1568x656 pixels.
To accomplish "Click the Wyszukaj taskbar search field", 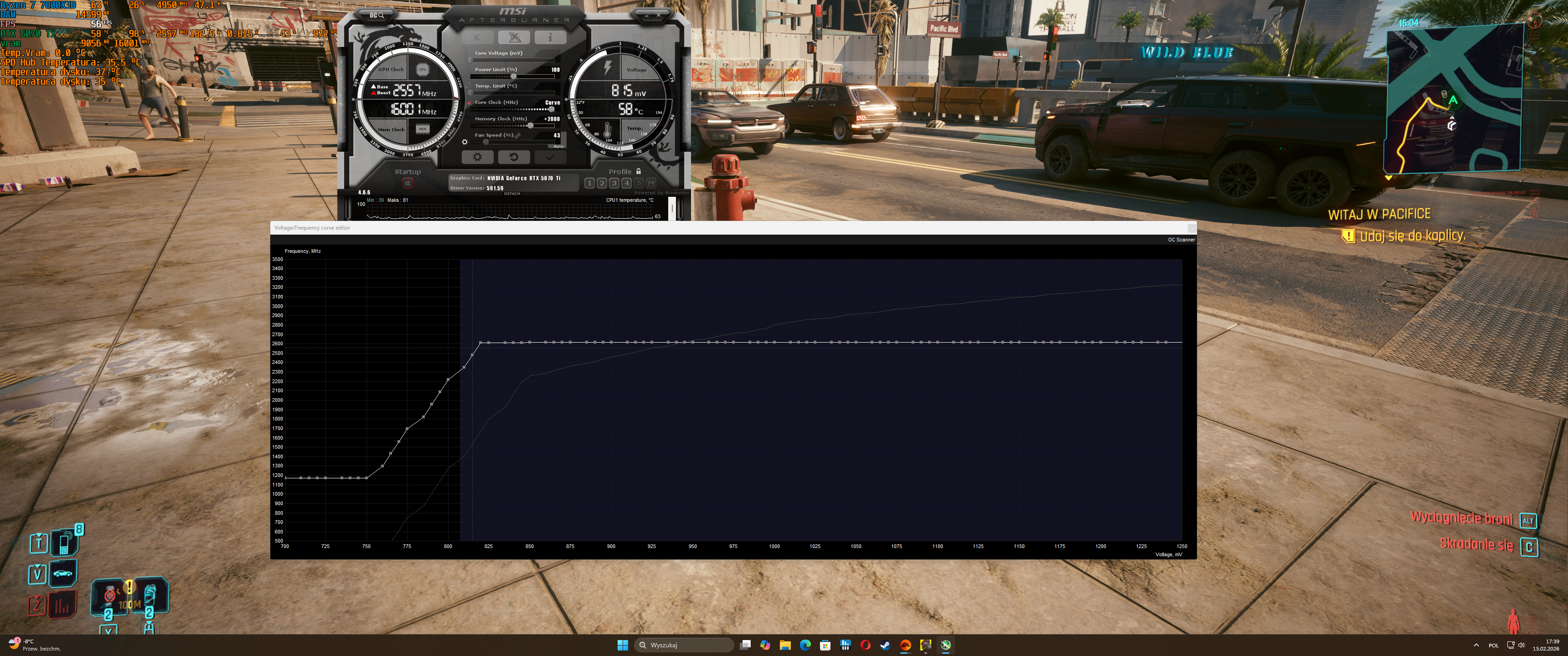I will click(684, 645).
